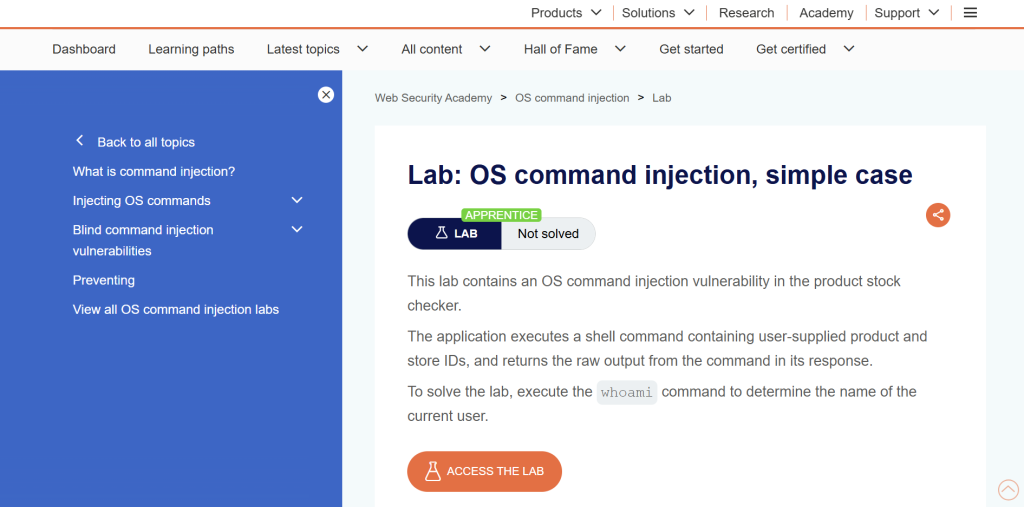Click the back chevron beside Back to all topics

coord(80,140)
